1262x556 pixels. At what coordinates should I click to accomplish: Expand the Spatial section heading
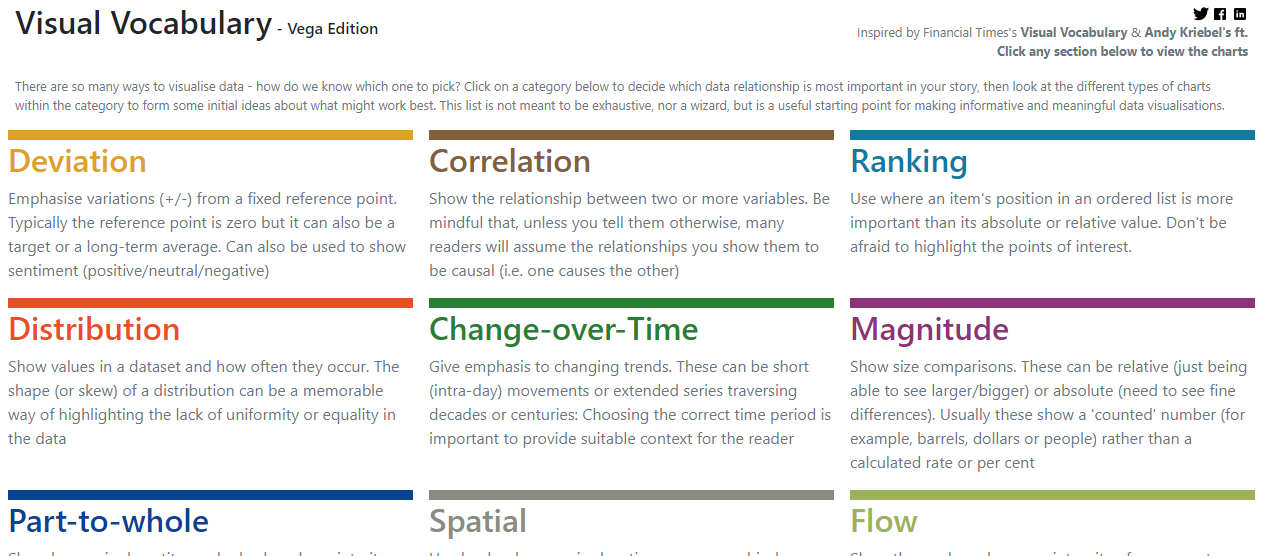tap(477, 522)
